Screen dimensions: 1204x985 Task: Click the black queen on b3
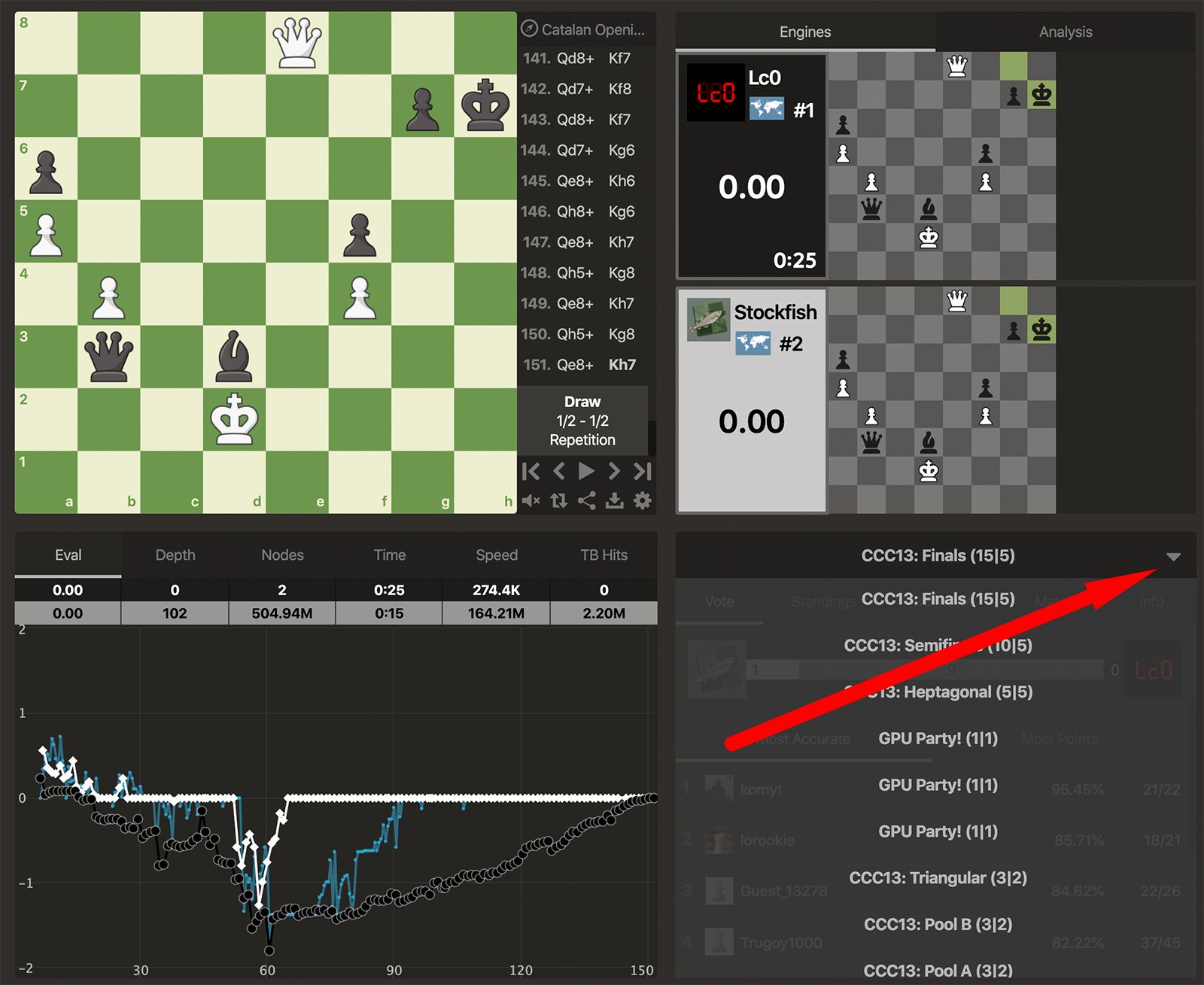[x=109, y=357]
